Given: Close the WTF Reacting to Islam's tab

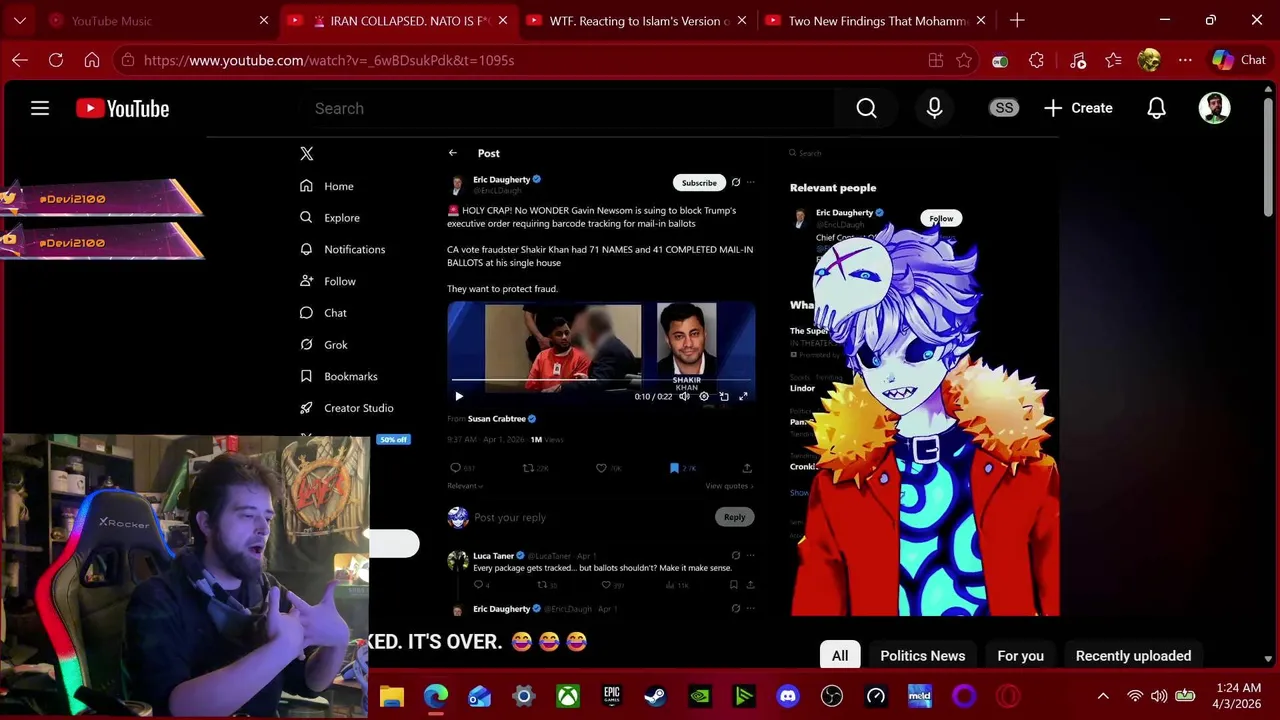Looking at the screenshot, I should coord(742,20).
